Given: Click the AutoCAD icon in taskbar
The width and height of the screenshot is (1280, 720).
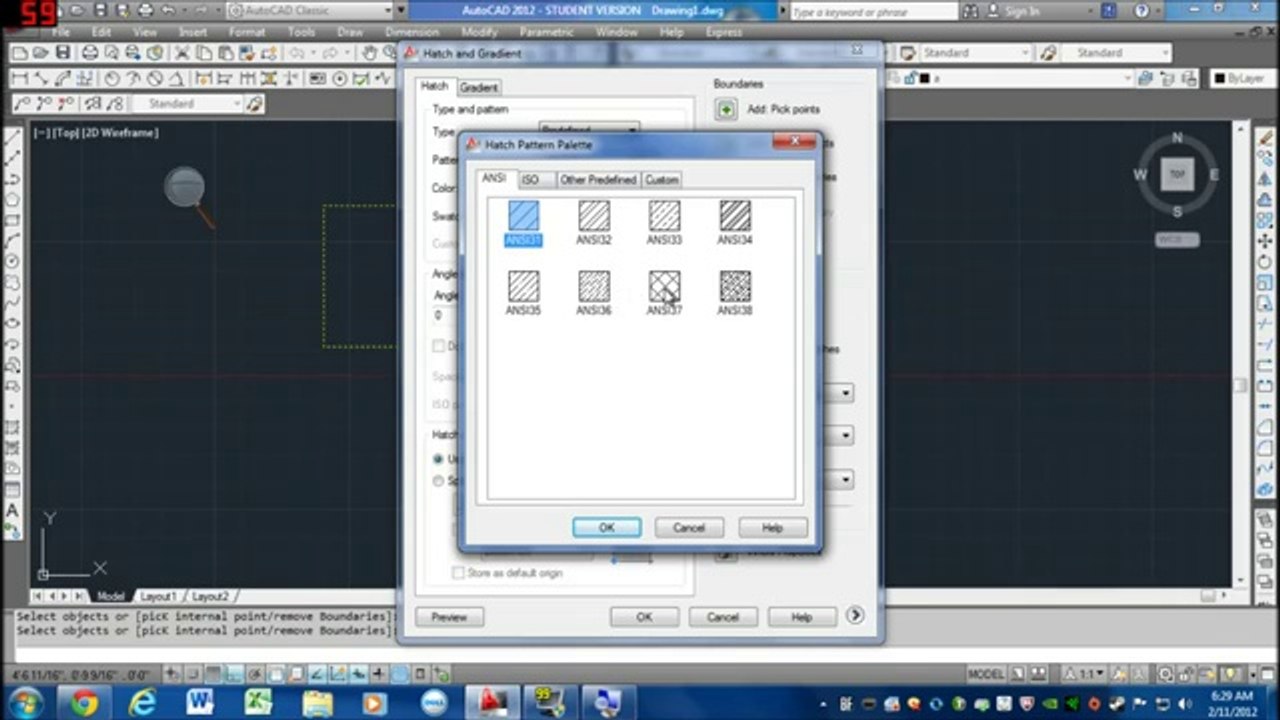Looking at the screenshot, I should tap(491, 702).
